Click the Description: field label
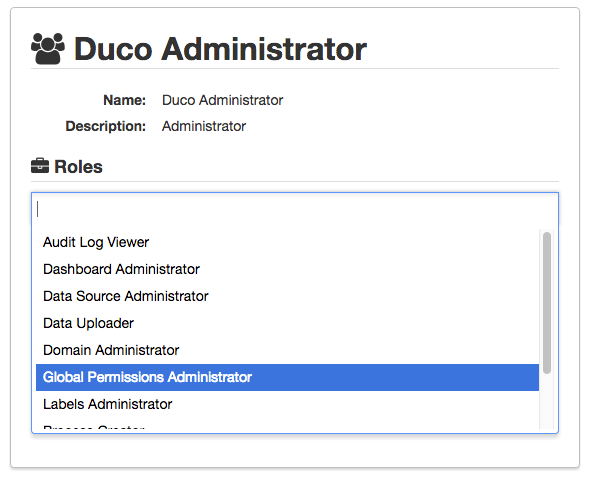 (106, 126)
